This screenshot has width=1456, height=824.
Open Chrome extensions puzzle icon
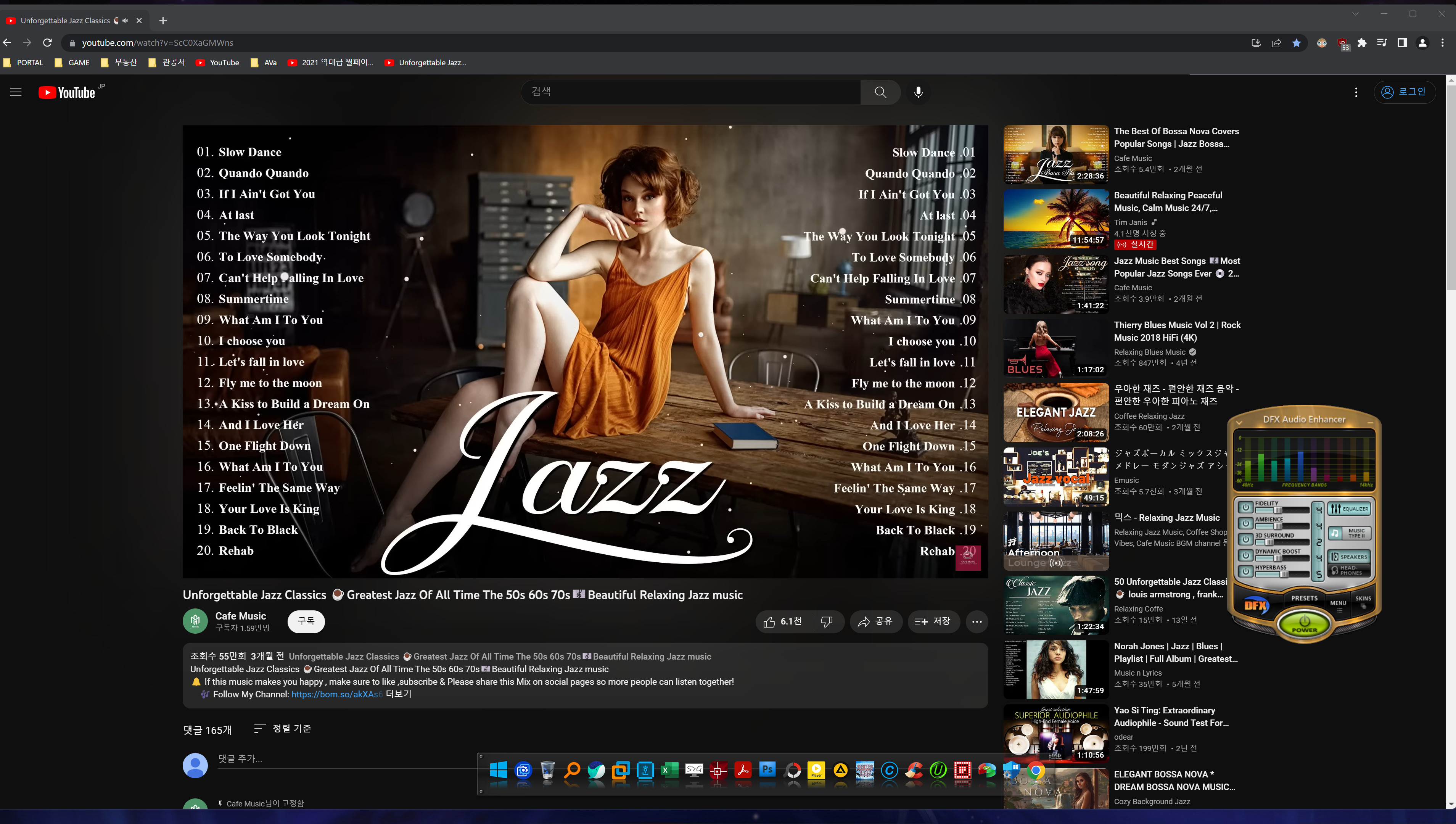[1362, 43]
